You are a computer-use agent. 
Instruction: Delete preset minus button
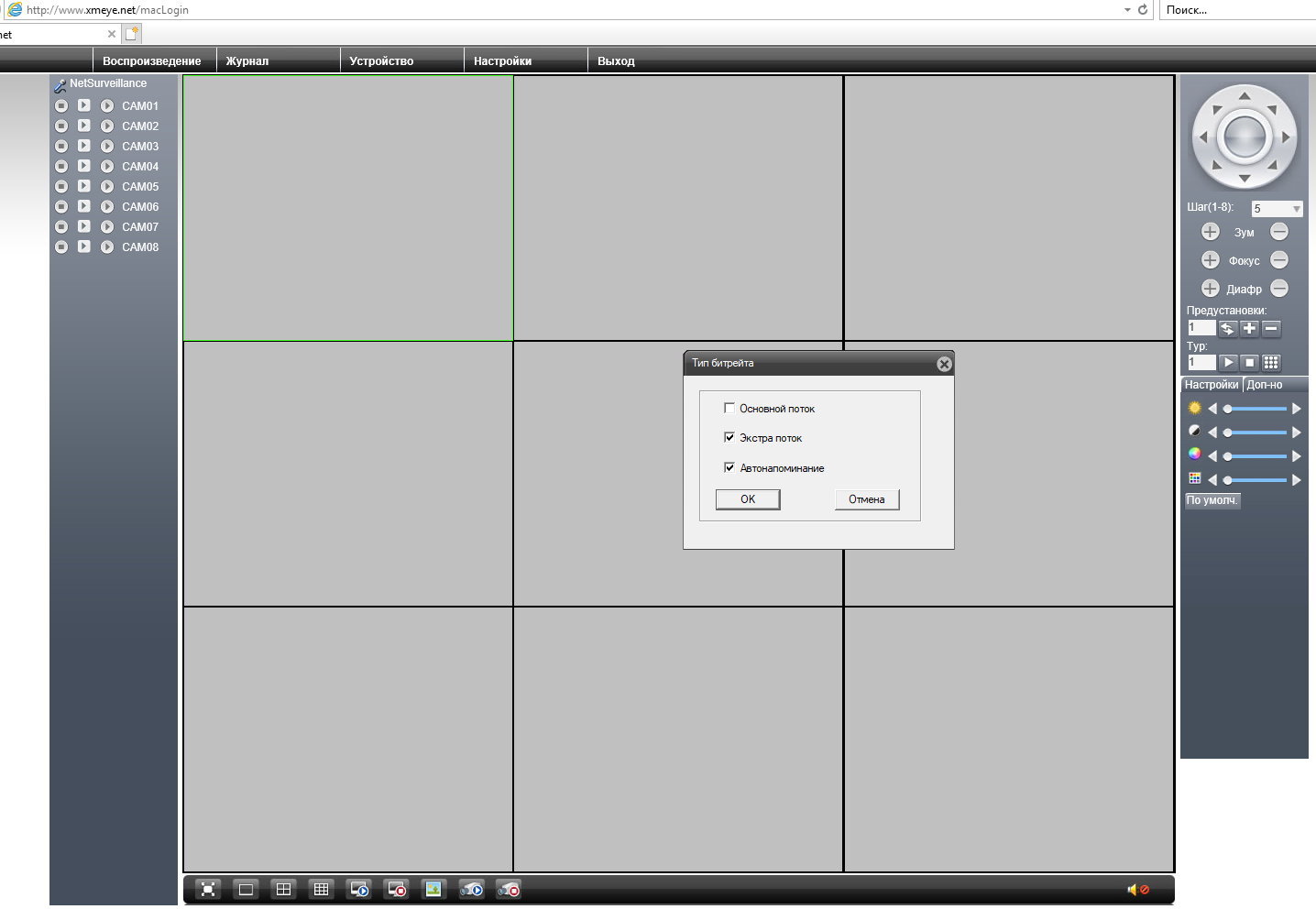click(x=1271, y=328)
